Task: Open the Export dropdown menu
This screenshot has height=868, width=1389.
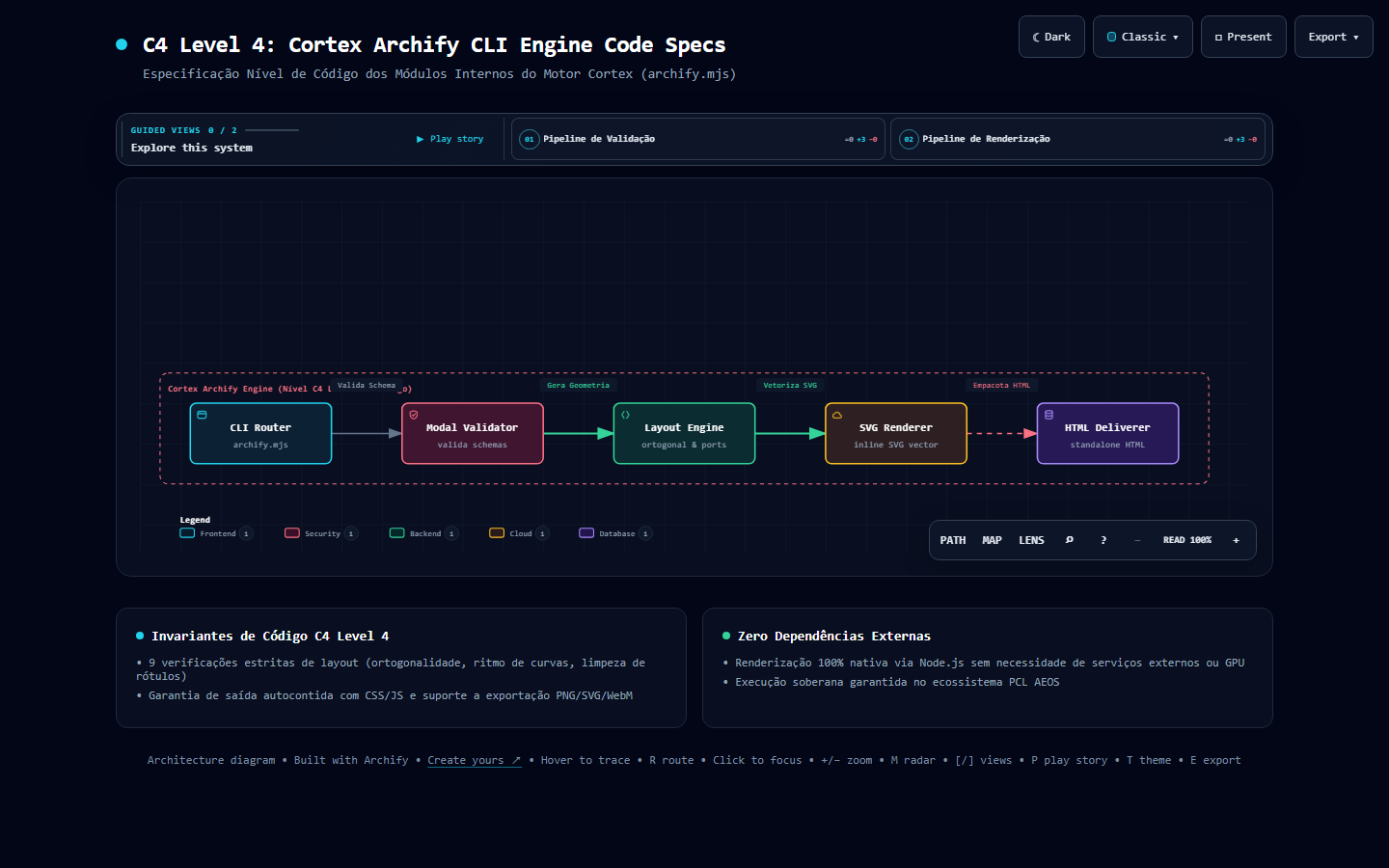Action: point(1334,37)
